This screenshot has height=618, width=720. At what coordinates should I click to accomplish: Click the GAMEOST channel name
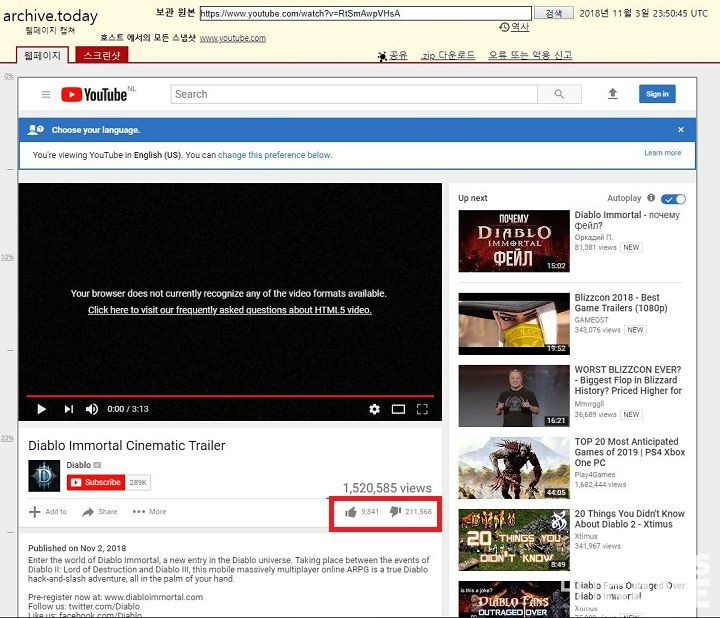pyautogui.click(x=591, y=320)
